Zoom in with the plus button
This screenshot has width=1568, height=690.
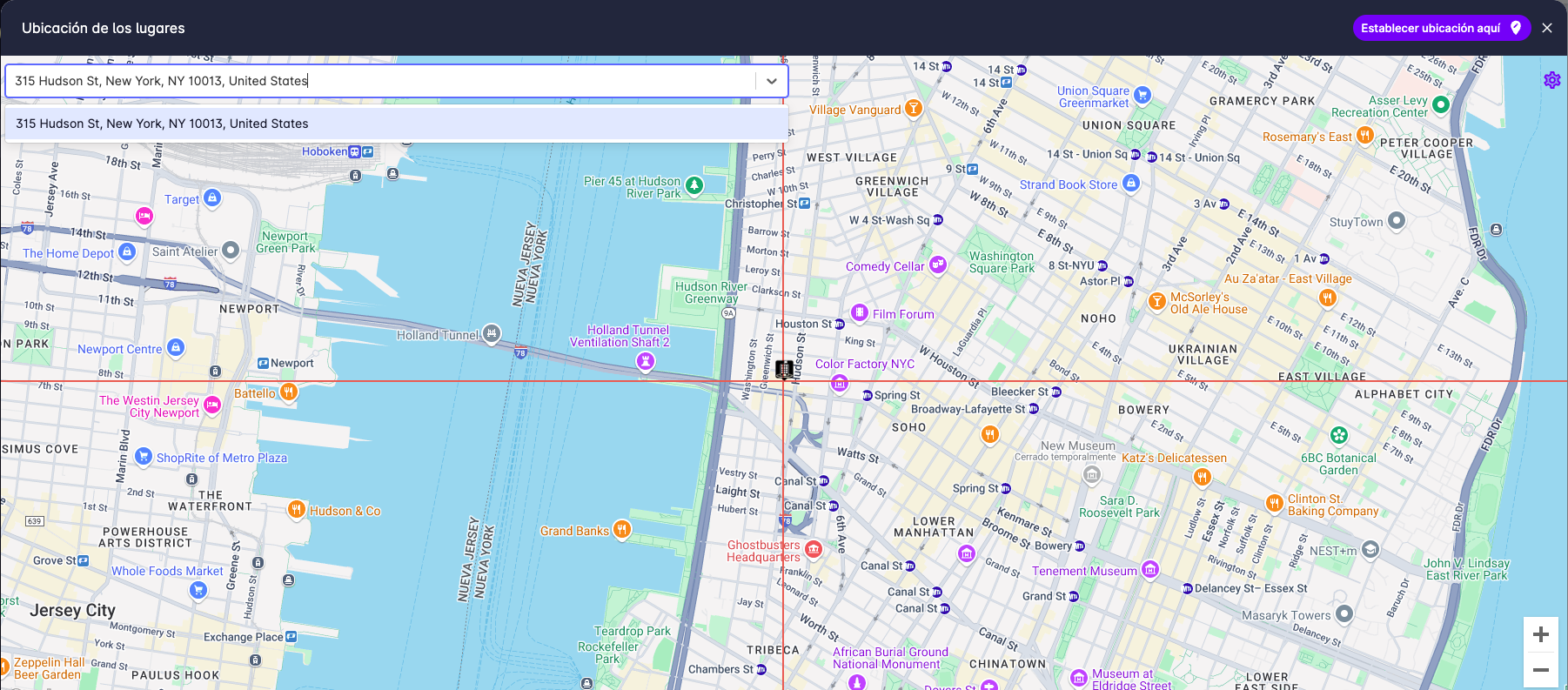(1540, 634)
